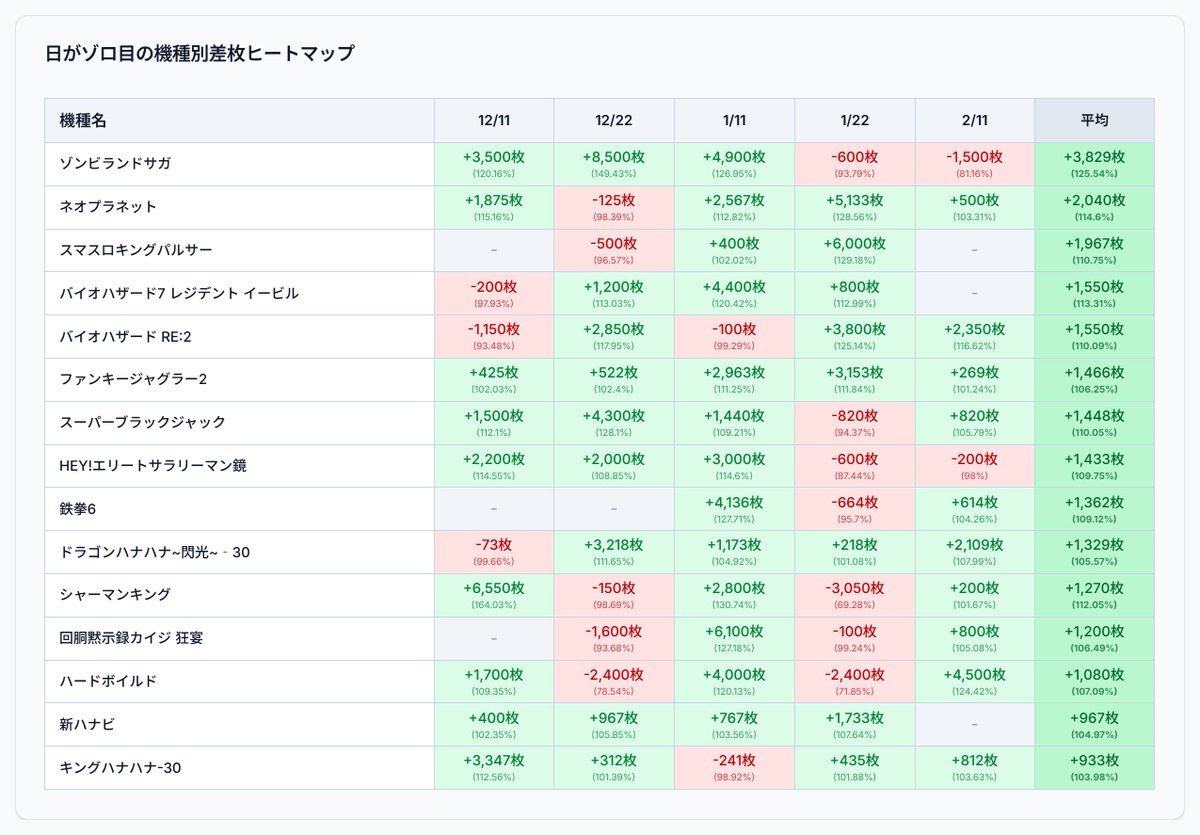1200x835 pixels.
Task: Click the -820枚 cell for スーパーブラックジャック
Action: tap(854, 422)
